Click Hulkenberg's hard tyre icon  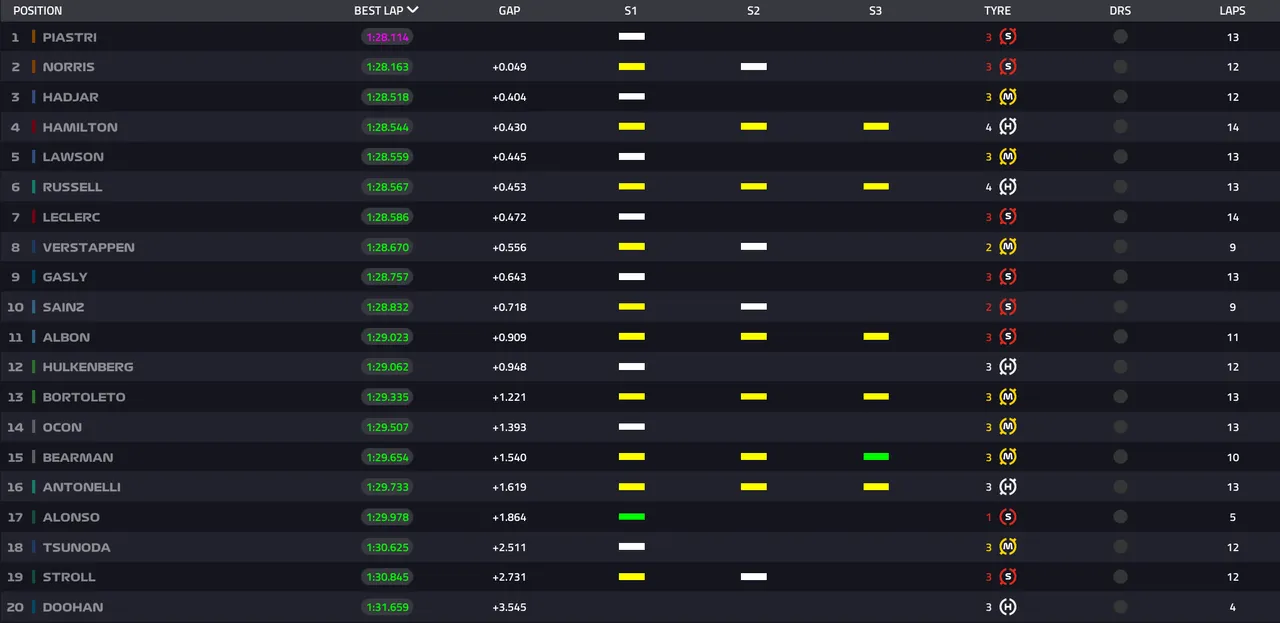tap(1008, 367)
